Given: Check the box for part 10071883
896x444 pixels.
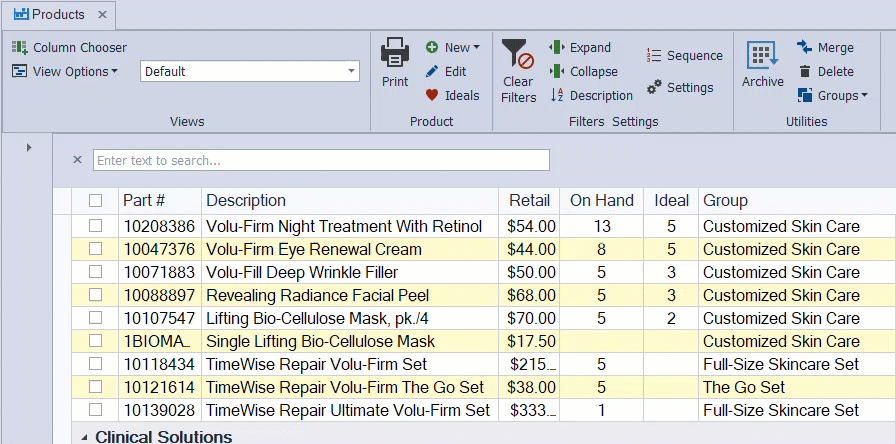Looking at the screenshot, I should pos(95,271).
